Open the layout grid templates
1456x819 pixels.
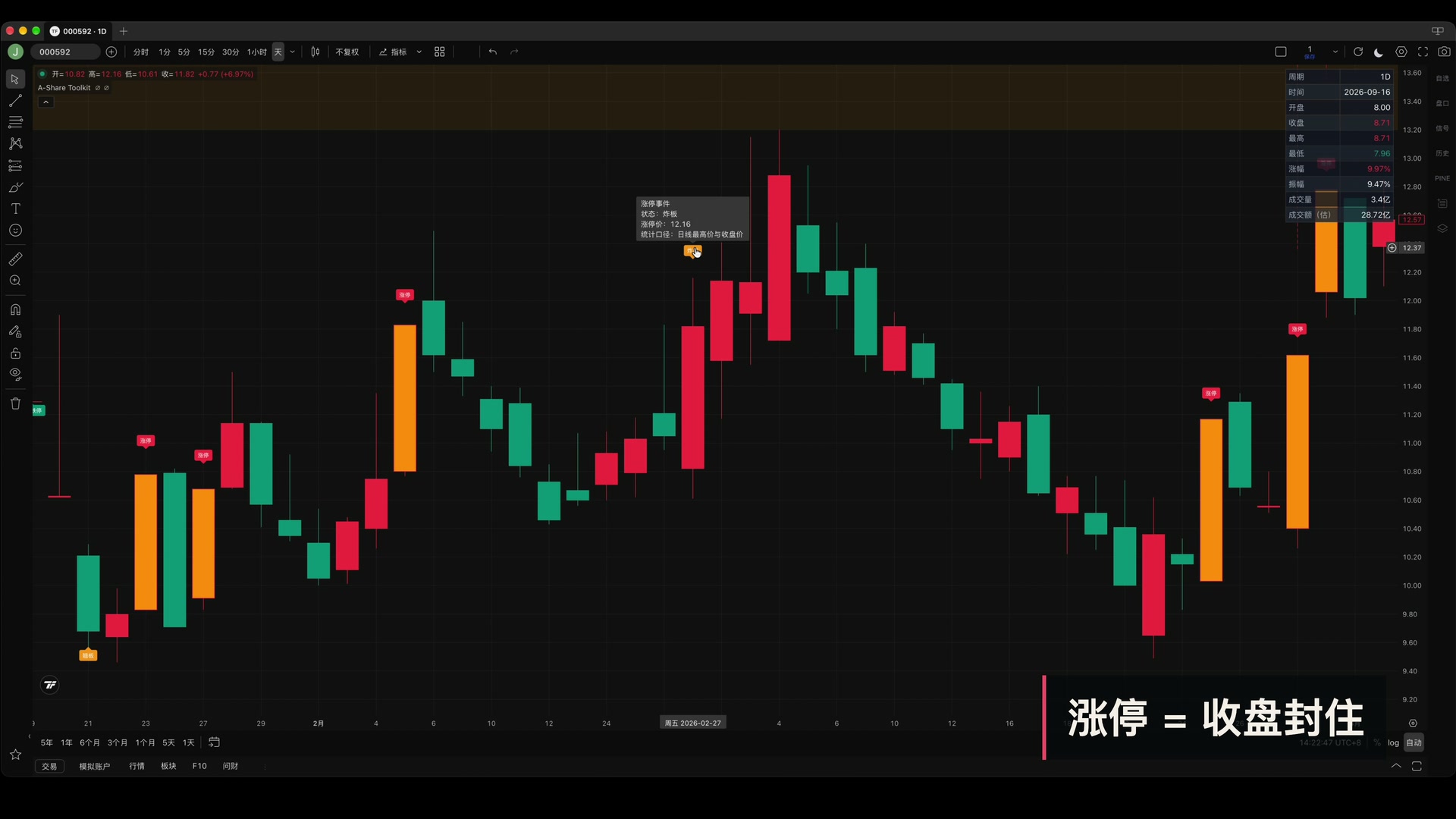tap(440, 52)
